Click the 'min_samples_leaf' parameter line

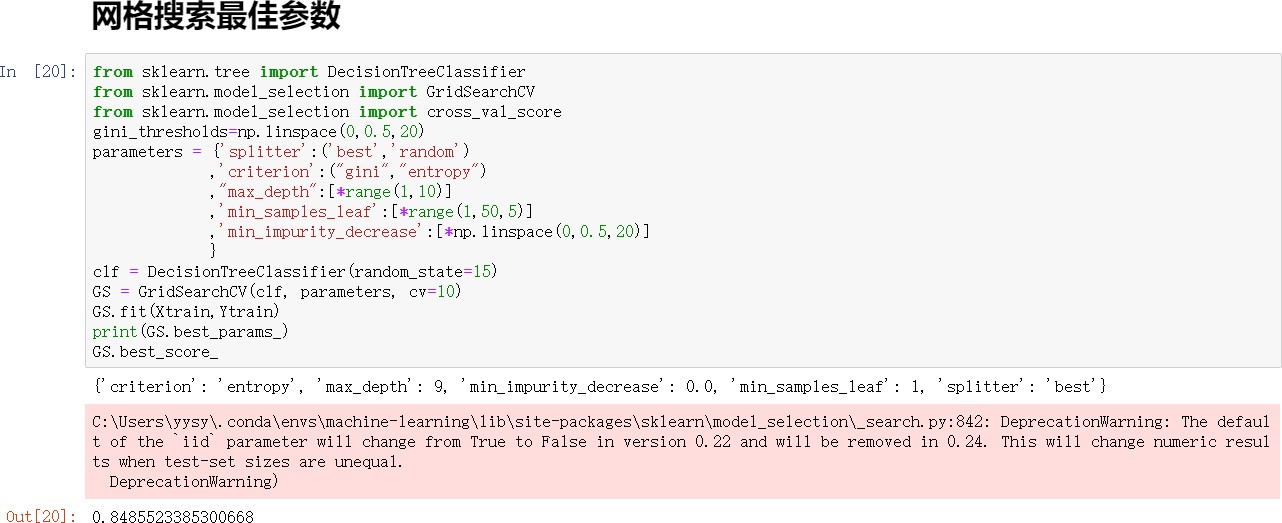(370, 212)
